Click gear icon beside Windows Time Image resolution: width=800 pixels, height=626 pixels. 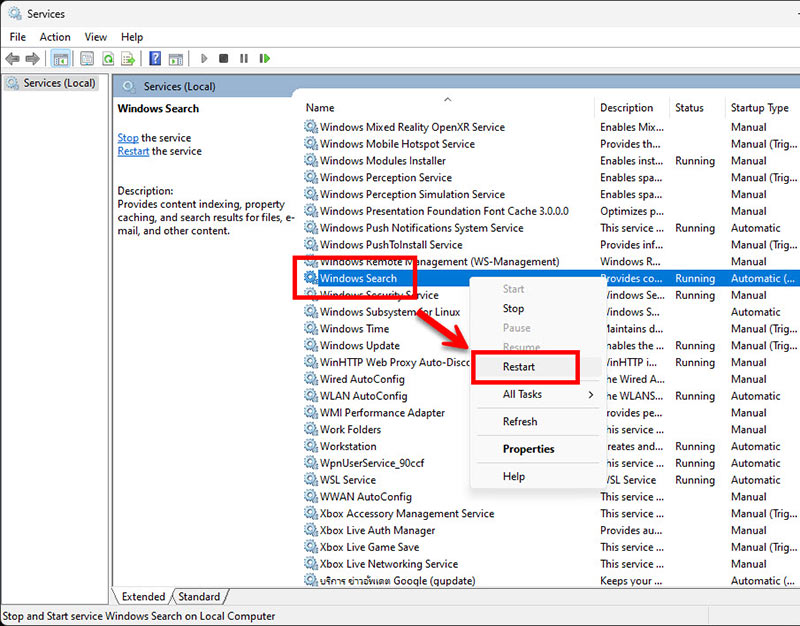[311, 328]
